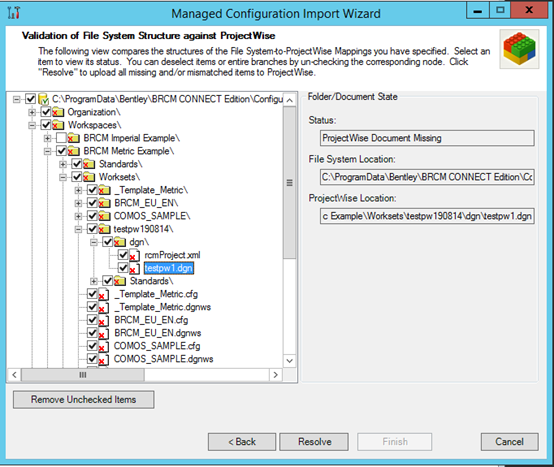Click the tree's horizontal scroll left arrow
This screenshot has width=554, height=467.
point(14,375)
